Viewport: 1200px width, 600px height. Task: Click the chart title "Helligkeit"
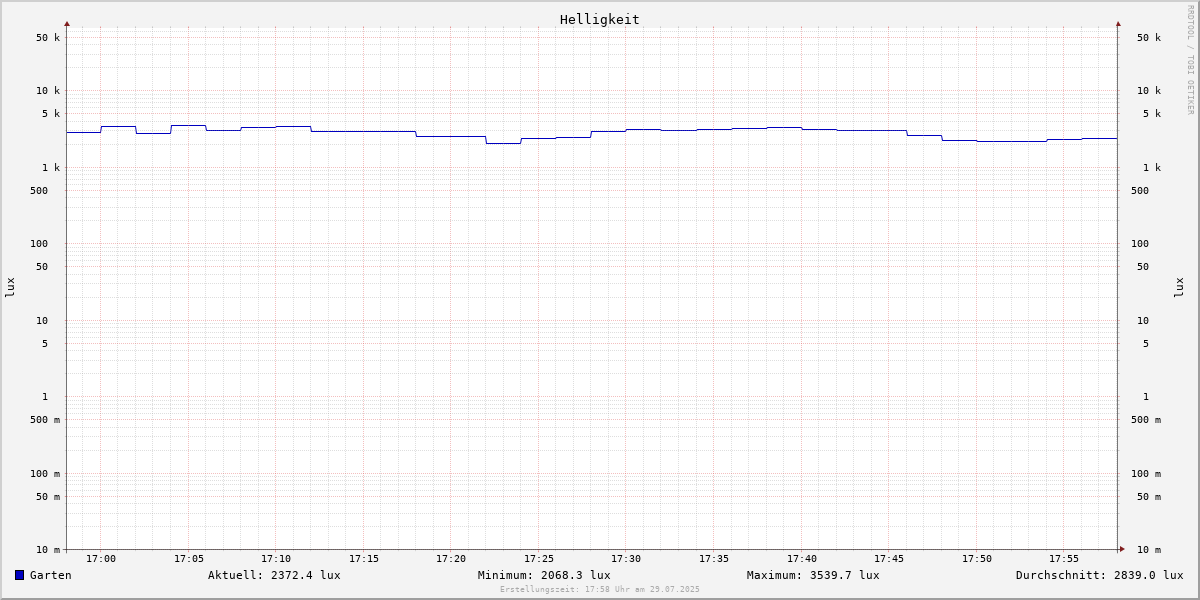tap(599, 19)
